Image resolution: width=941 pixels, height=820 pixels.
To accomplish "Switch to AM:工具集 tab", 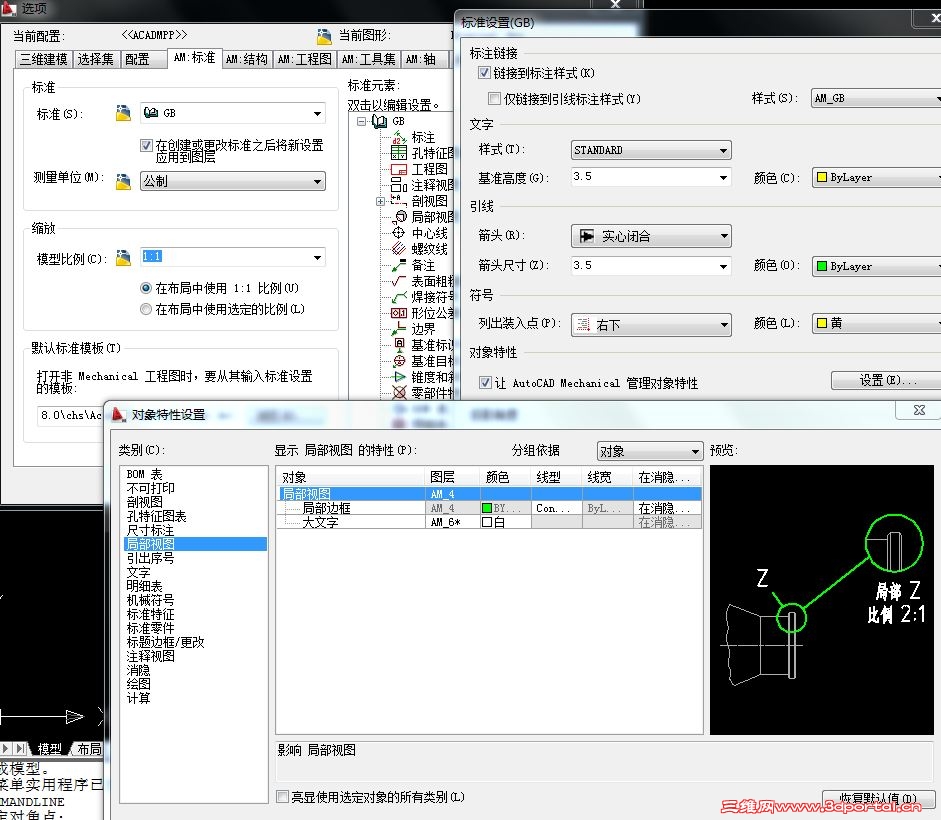I will [368, 59].
